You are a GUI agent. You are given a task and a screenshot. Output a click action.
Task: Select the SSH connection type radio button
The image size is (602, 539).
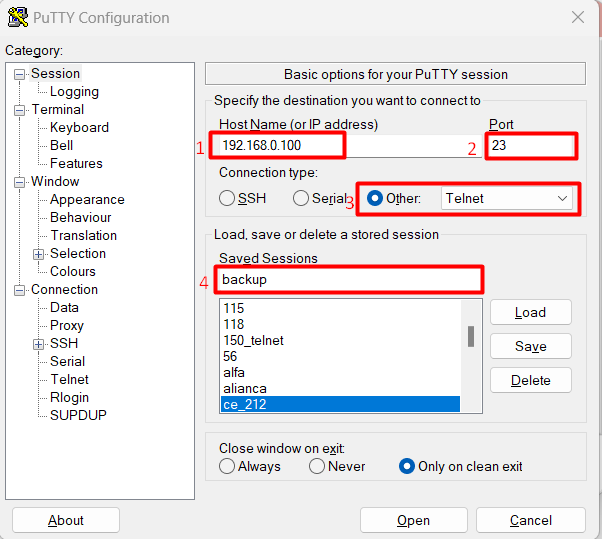[227, 198]
